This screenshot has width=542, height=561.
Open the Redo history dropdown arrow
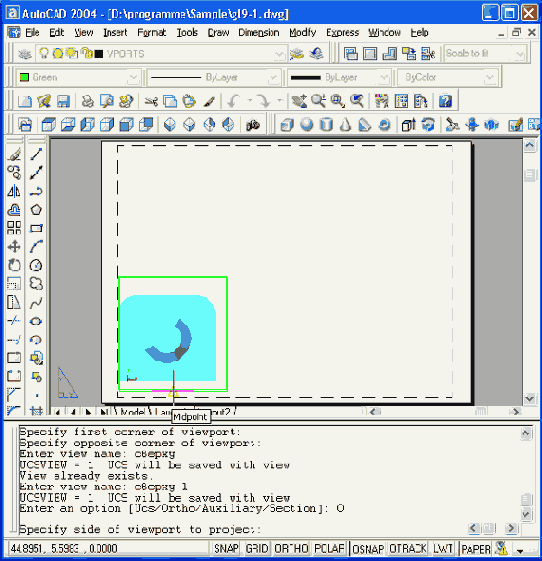pyautogui.click(x=280, y=102)
